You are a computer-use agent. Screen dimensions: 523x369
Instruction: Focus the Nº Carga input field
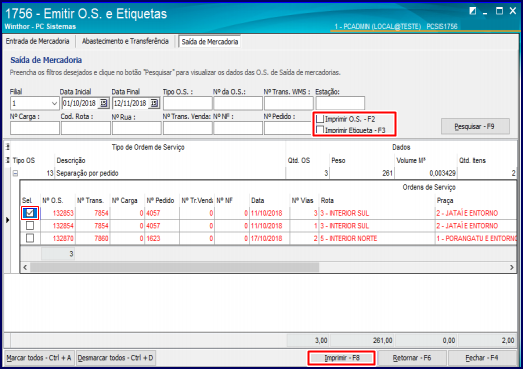coord(35,128)
